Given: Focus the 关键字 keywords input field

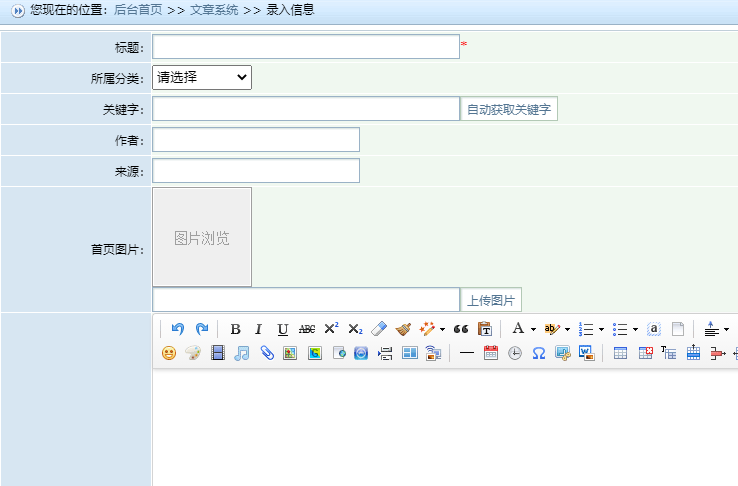Looking at the screenshot, I should (306, 109).
